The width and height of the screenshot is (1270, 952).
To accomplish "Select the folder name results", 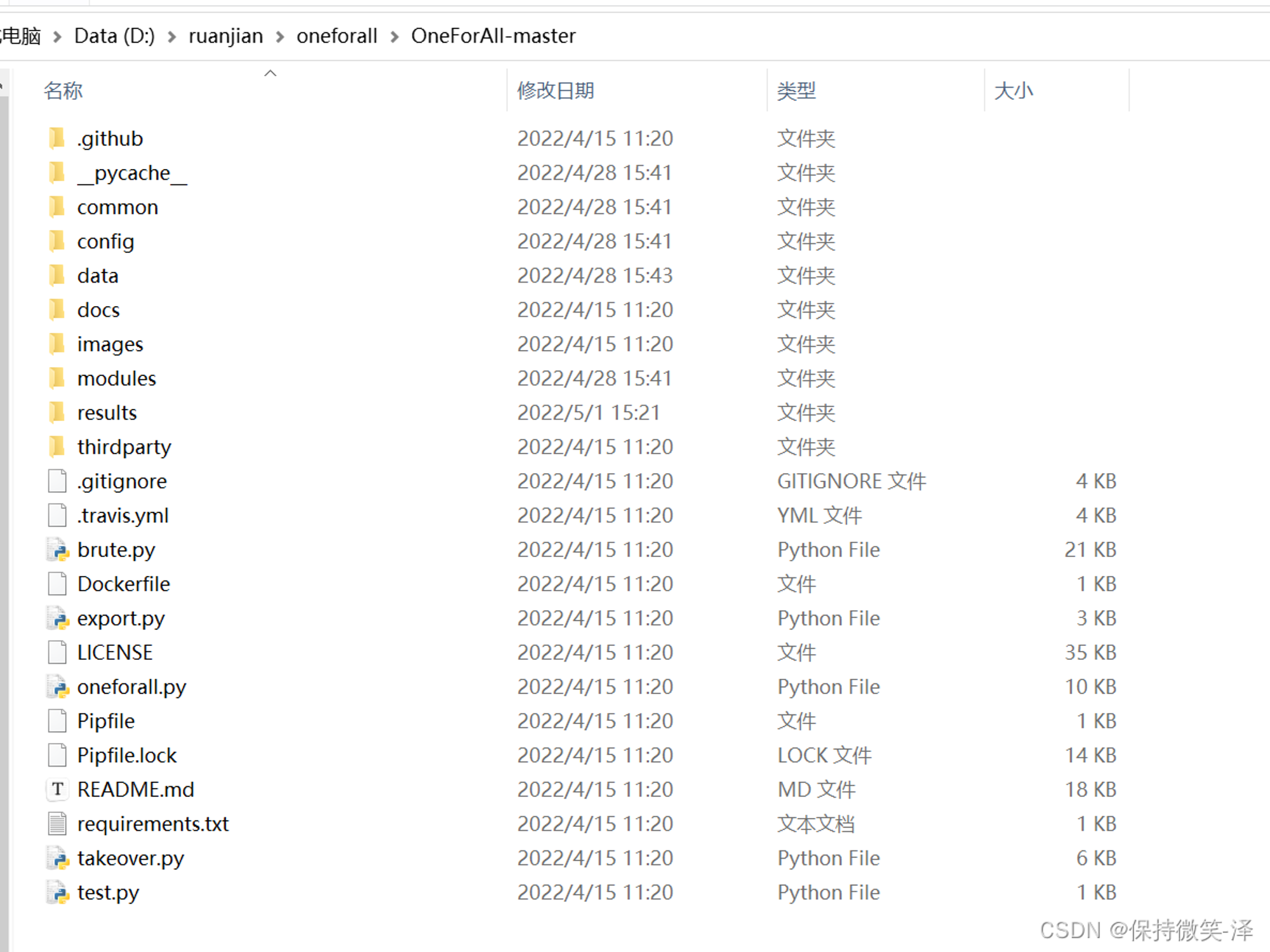I will (107, 412).
